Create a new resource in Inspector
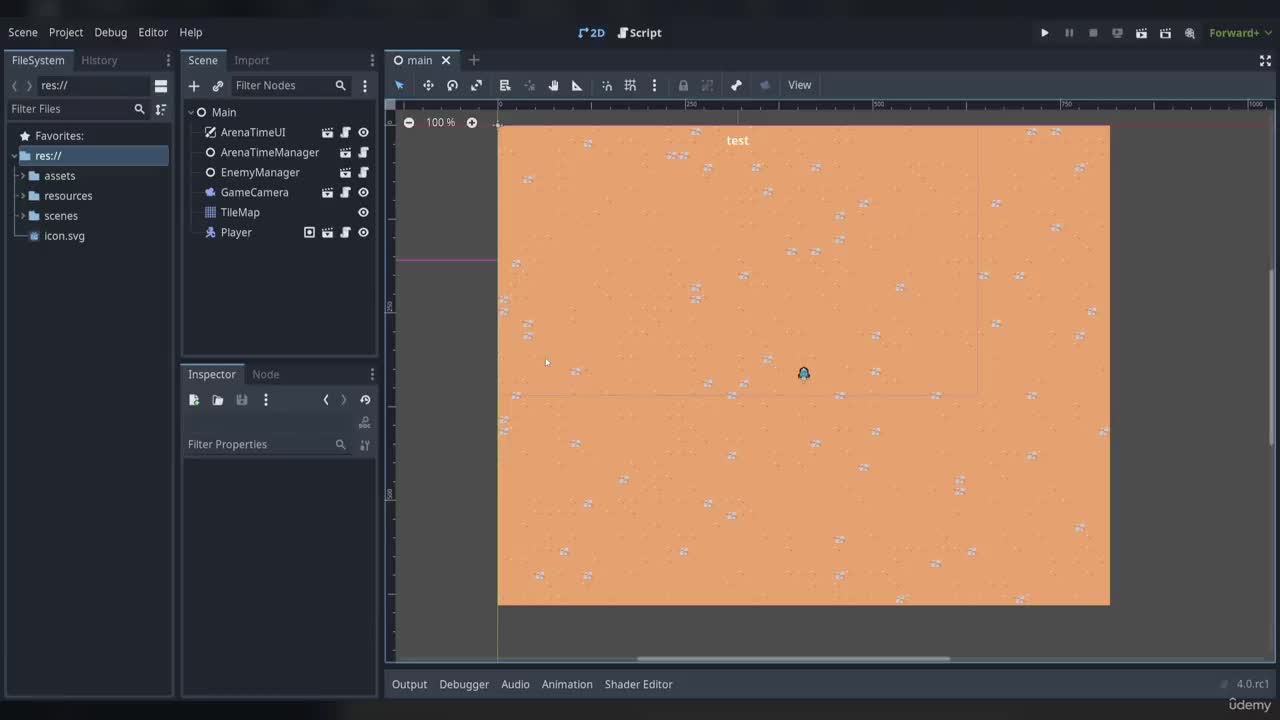Viewport: 1280px width, 720px height. point(194,400)
